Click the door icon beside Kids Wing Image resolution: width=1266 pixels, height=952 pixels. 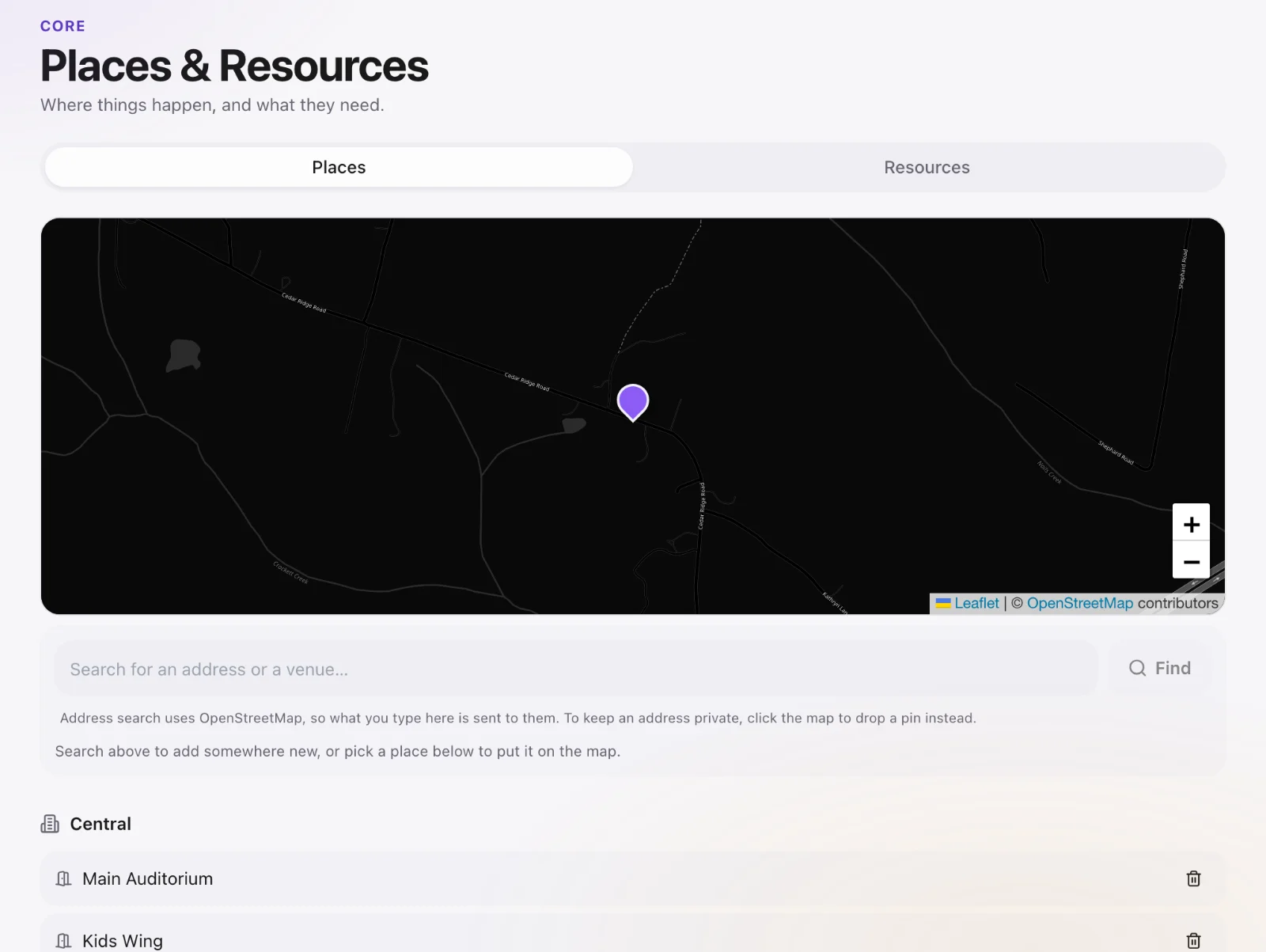pos(64,940)
